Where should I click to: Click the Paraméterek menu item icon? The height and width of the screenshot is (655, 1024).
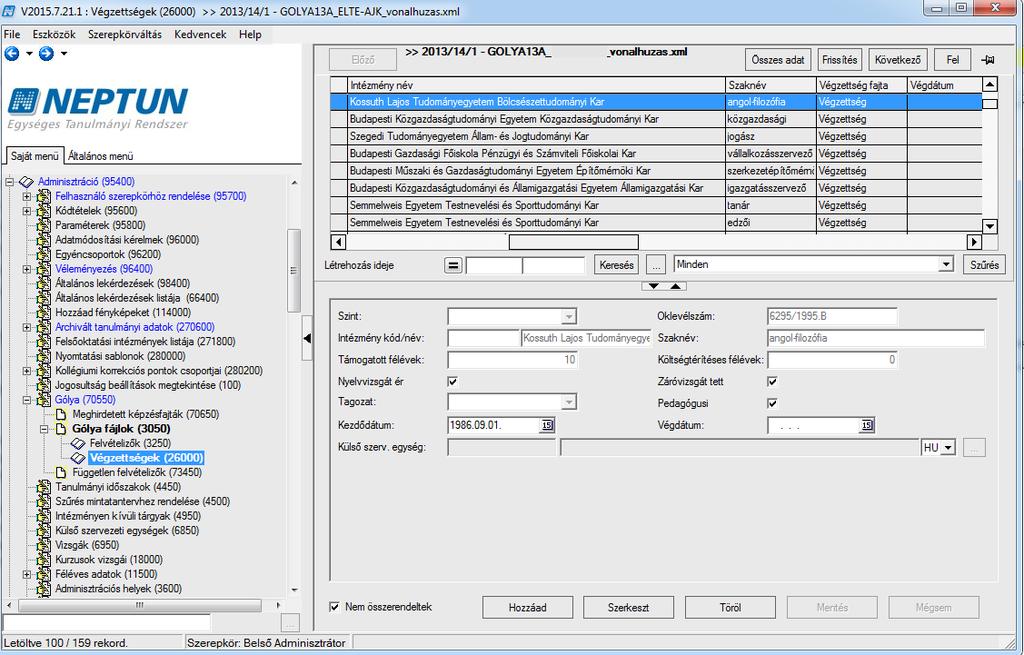tap(44, 225)
